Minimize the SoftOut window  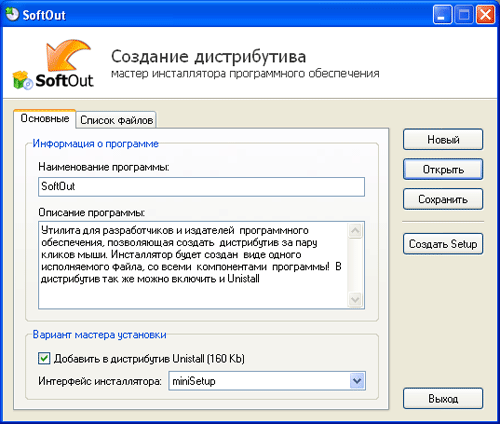(442, 15)
